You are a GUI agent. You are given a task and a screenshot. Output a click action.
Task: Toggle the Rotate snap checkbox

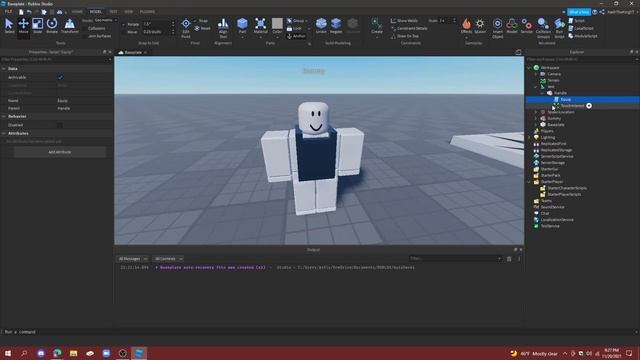124,24
